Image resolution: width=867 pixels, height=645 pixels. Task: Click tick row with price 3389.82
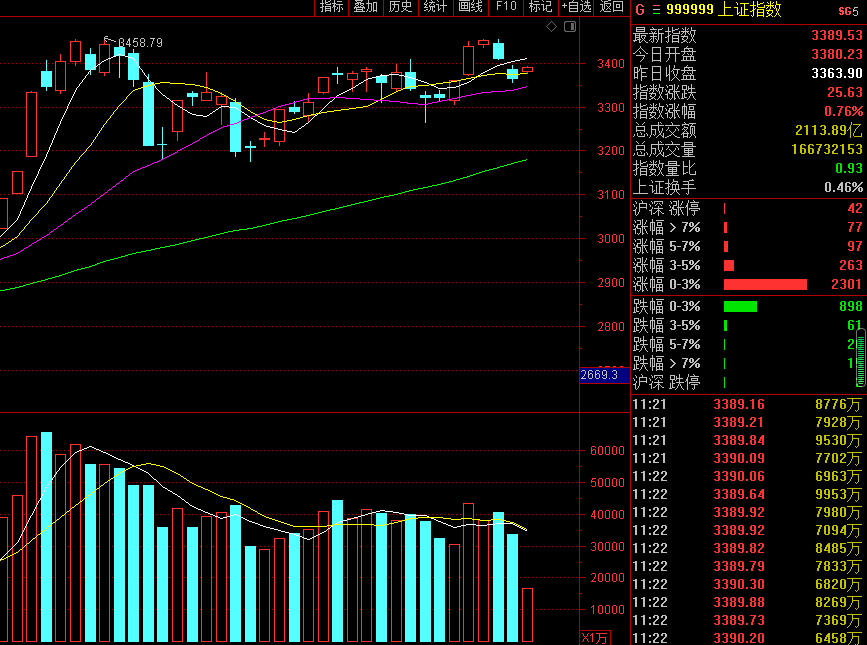748,548
